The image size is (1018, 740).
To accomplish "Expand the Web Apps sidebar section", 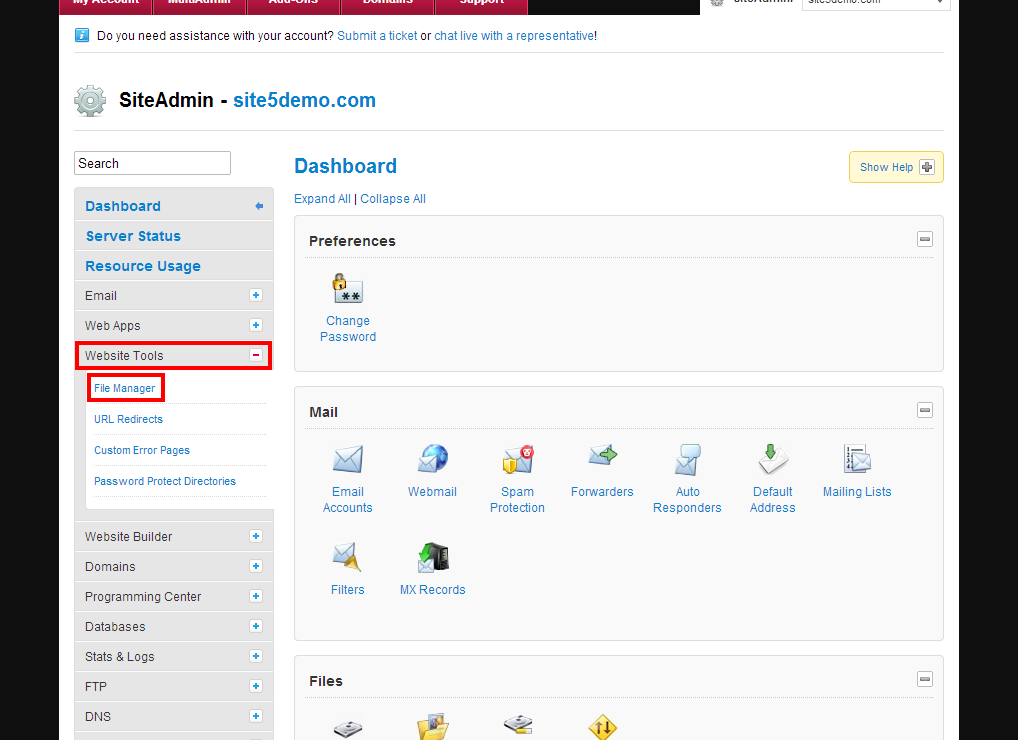I will 256,325.
